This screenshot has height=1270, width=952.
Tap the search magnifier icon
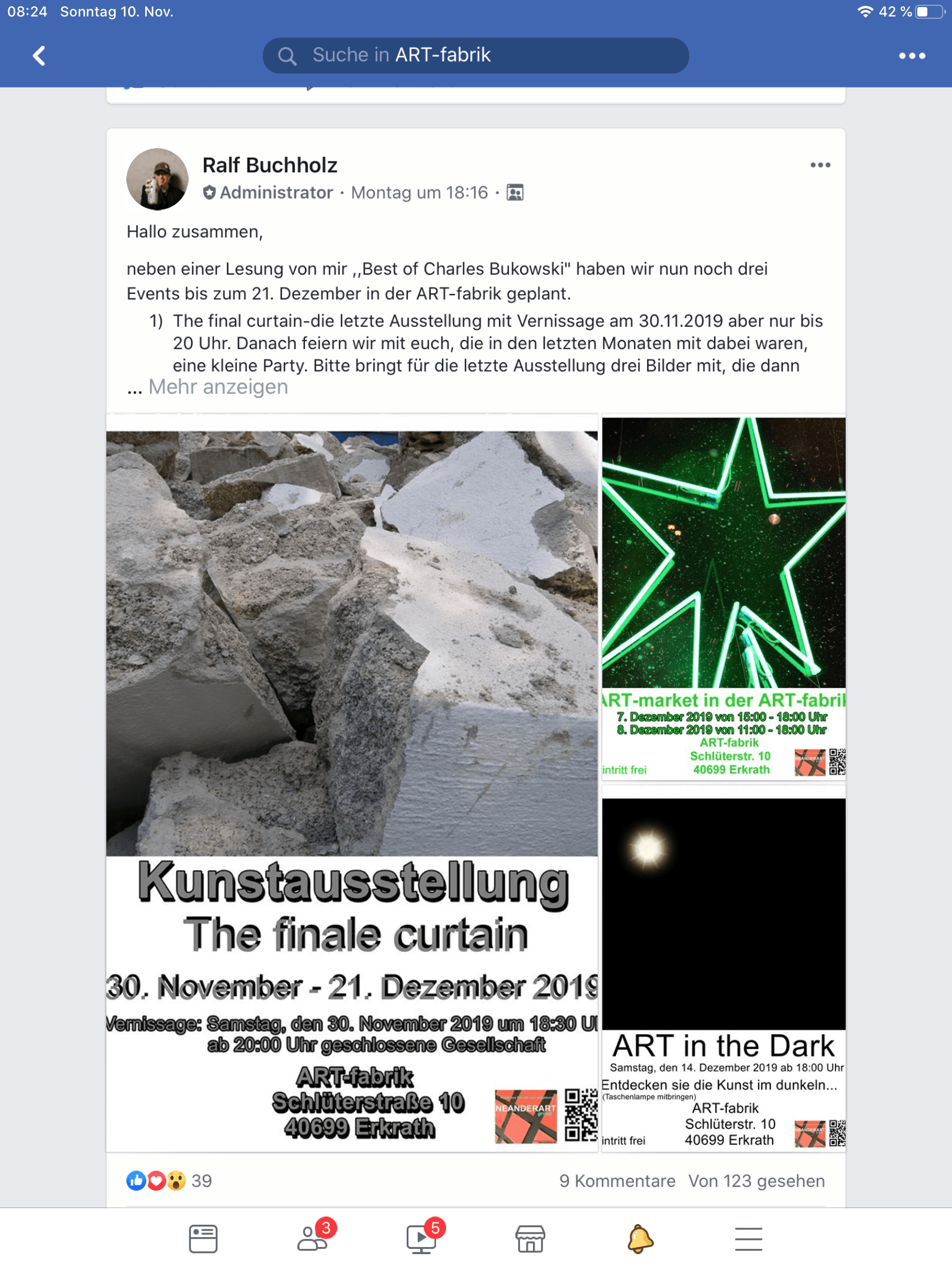tap(287, 56)
